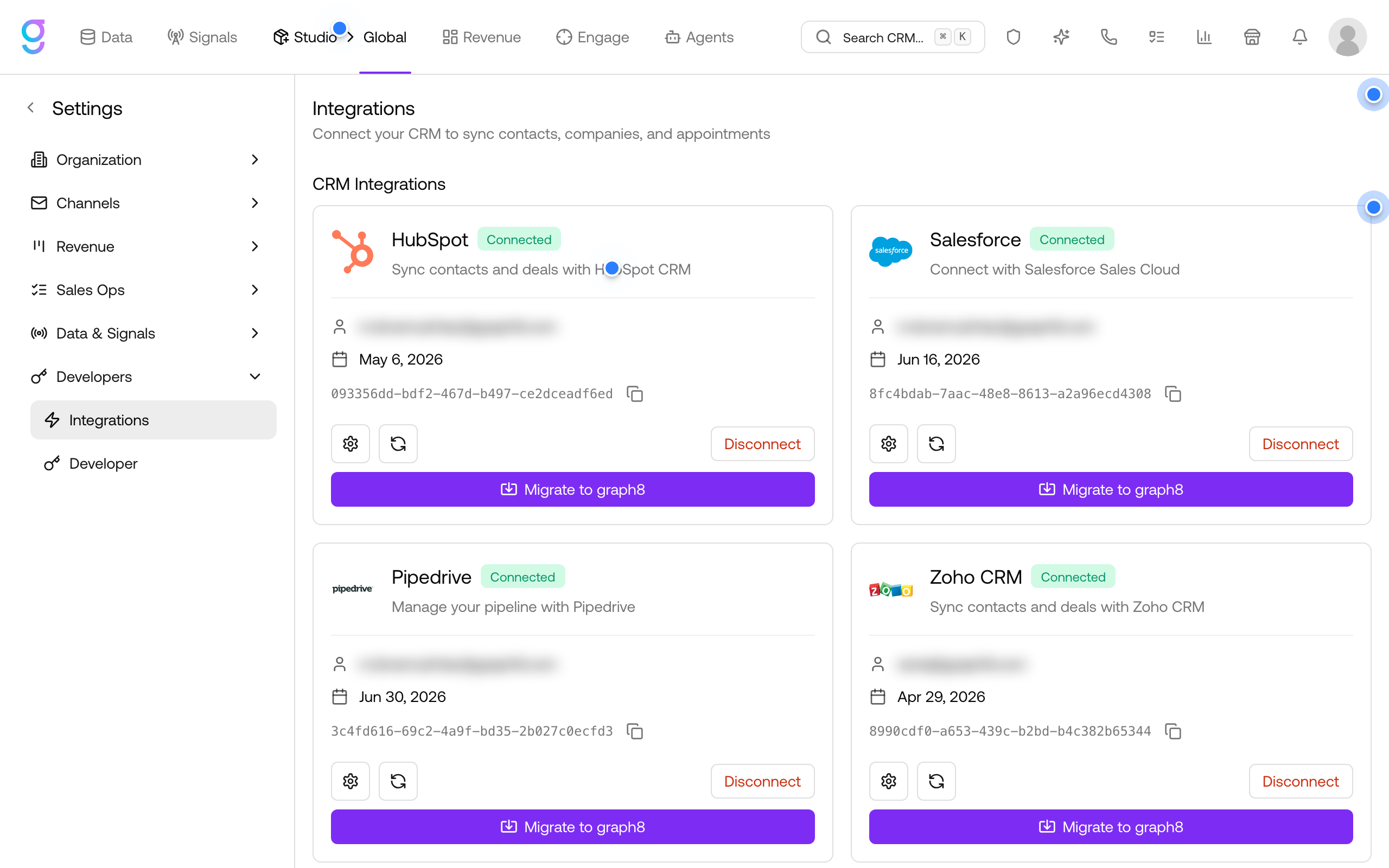The width and height of the screenshot is (1389, 868).
Task: Open the Agents nav tab
Action: [699, 37]
